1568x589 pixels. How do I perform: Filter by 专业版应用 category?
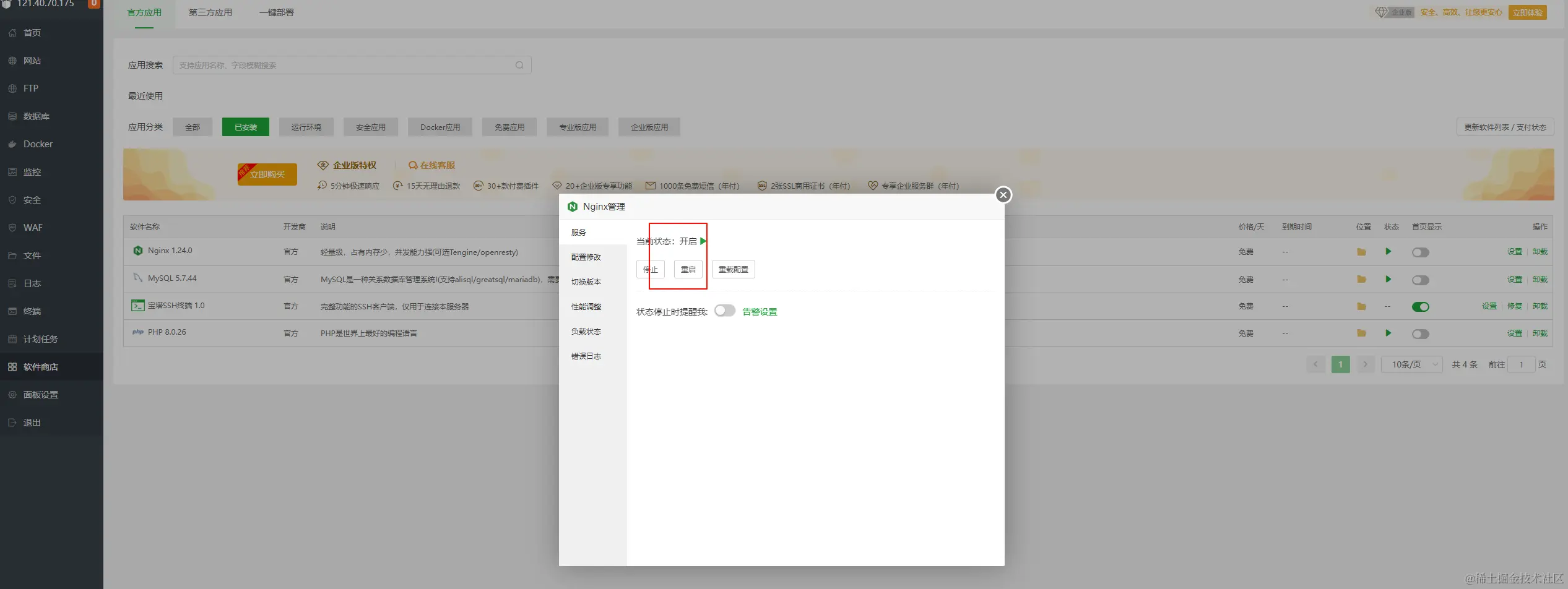coord(578,127)
